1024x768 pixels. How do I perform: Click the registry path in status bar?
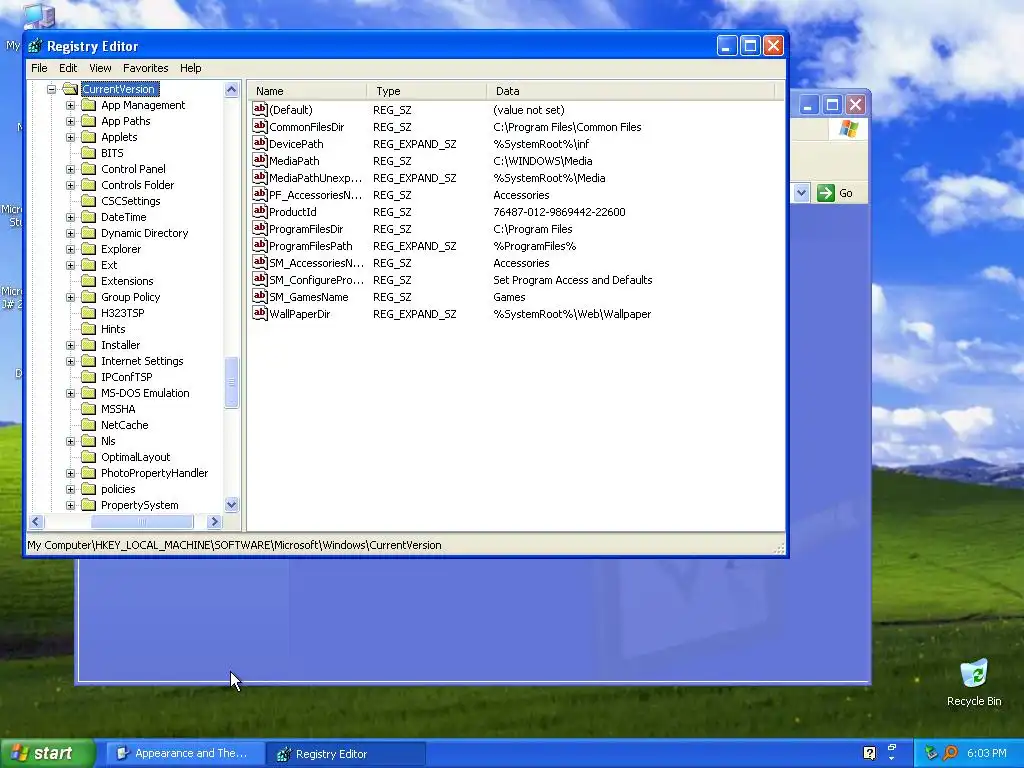click(234, 545)
